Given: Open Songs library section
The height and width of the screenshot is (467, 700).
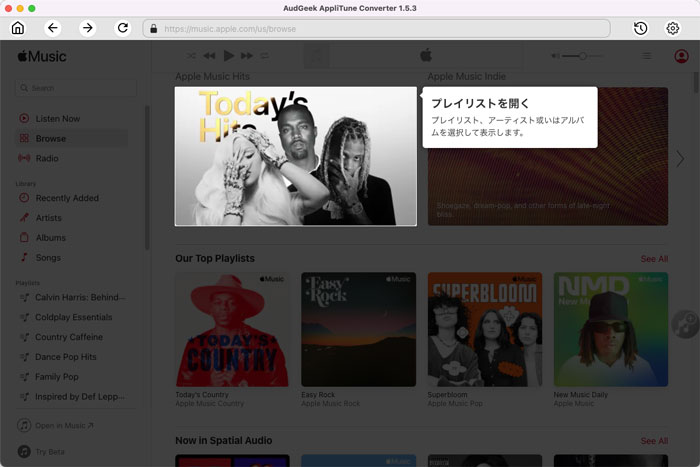Looking at the screenshot, I should coord(71,258).
